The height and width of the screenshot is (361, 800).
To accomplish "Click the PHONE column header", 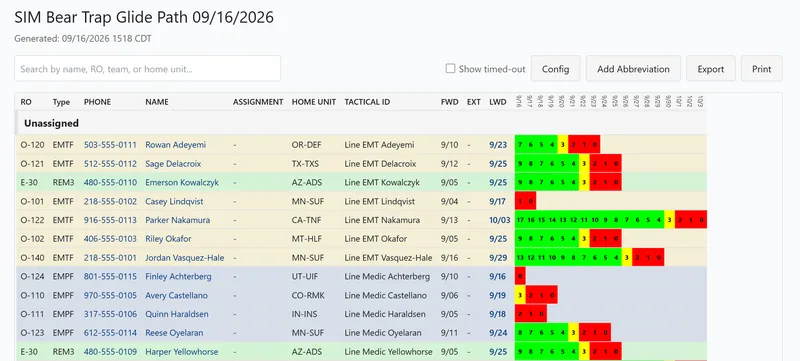I will coord(97,102).
